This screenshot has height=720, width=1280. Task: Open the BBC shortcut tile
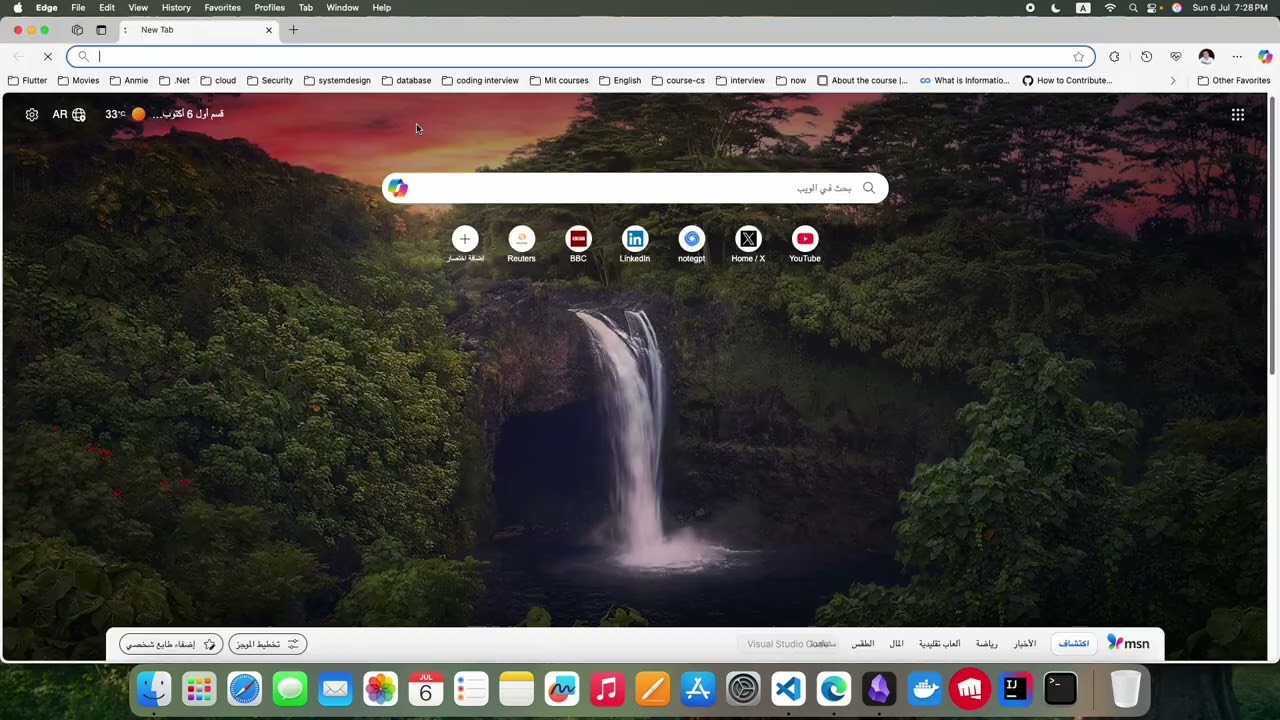pos(578,245)
